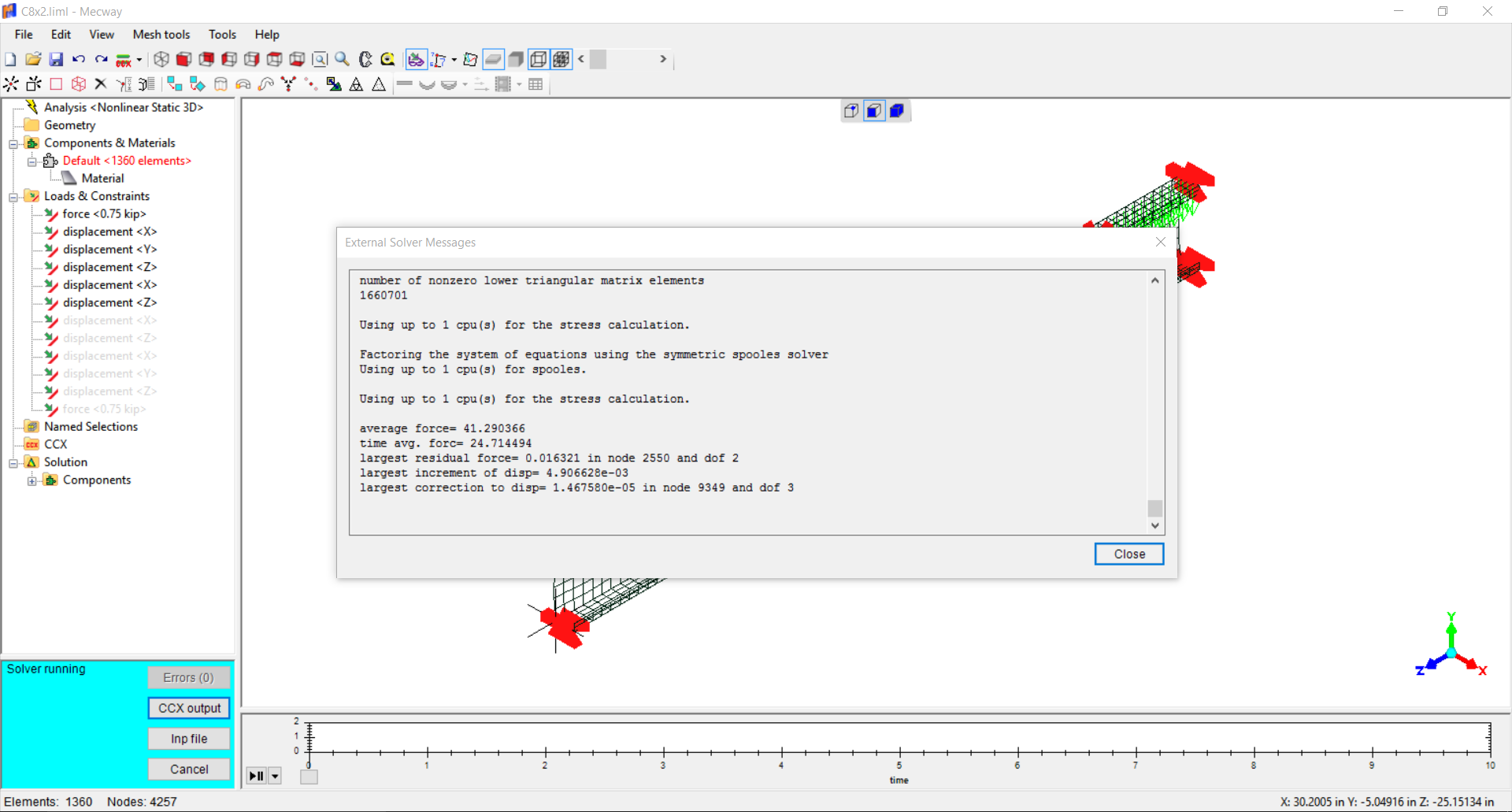Screen dimensions: 1512x812
Task: Click the solver messages scrollbar thumb
Action: point(1155,508)
